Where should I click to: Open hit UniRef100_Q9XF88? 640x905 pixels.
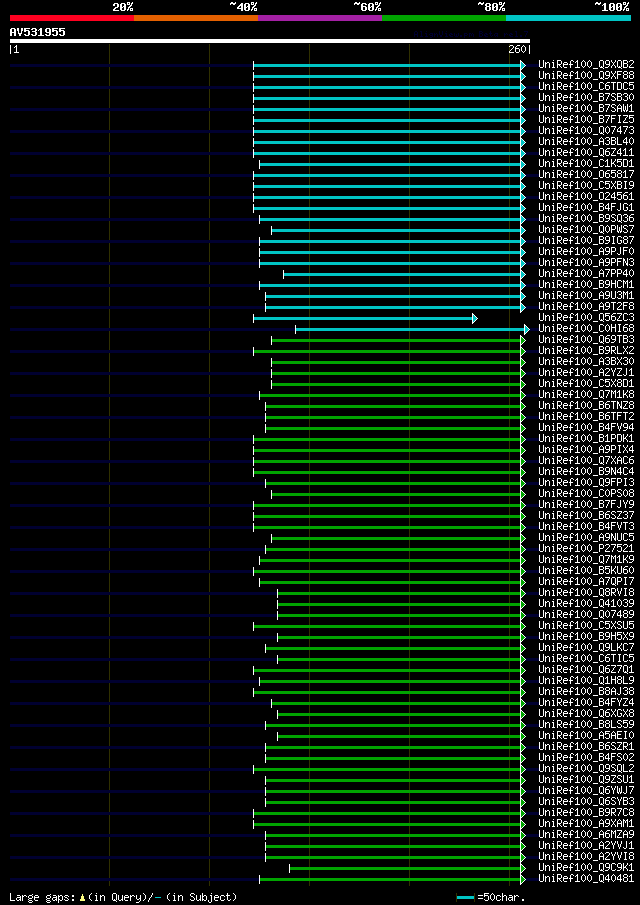pos(586,76)
